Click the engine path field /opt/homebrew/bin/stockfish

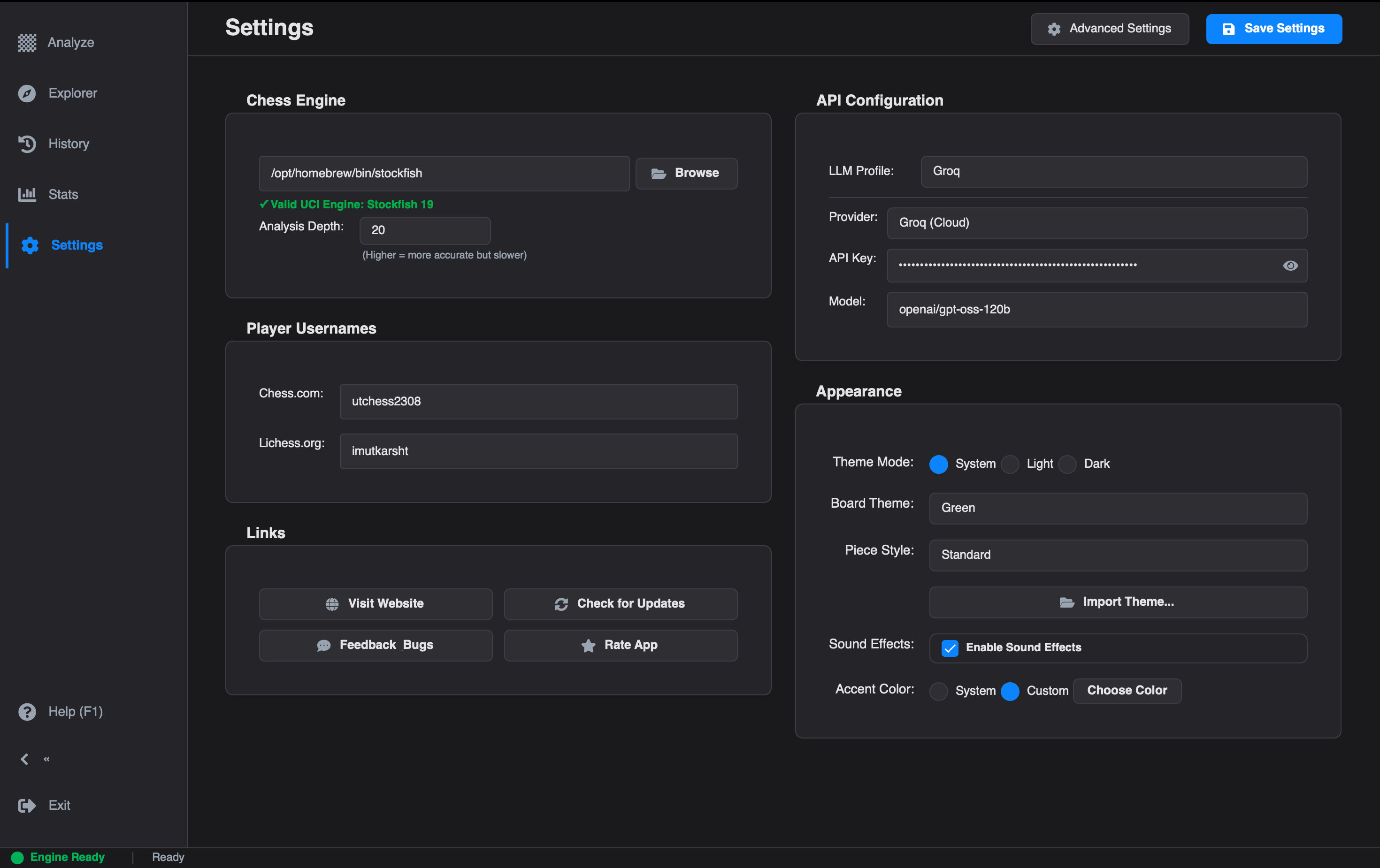[444, 174]
